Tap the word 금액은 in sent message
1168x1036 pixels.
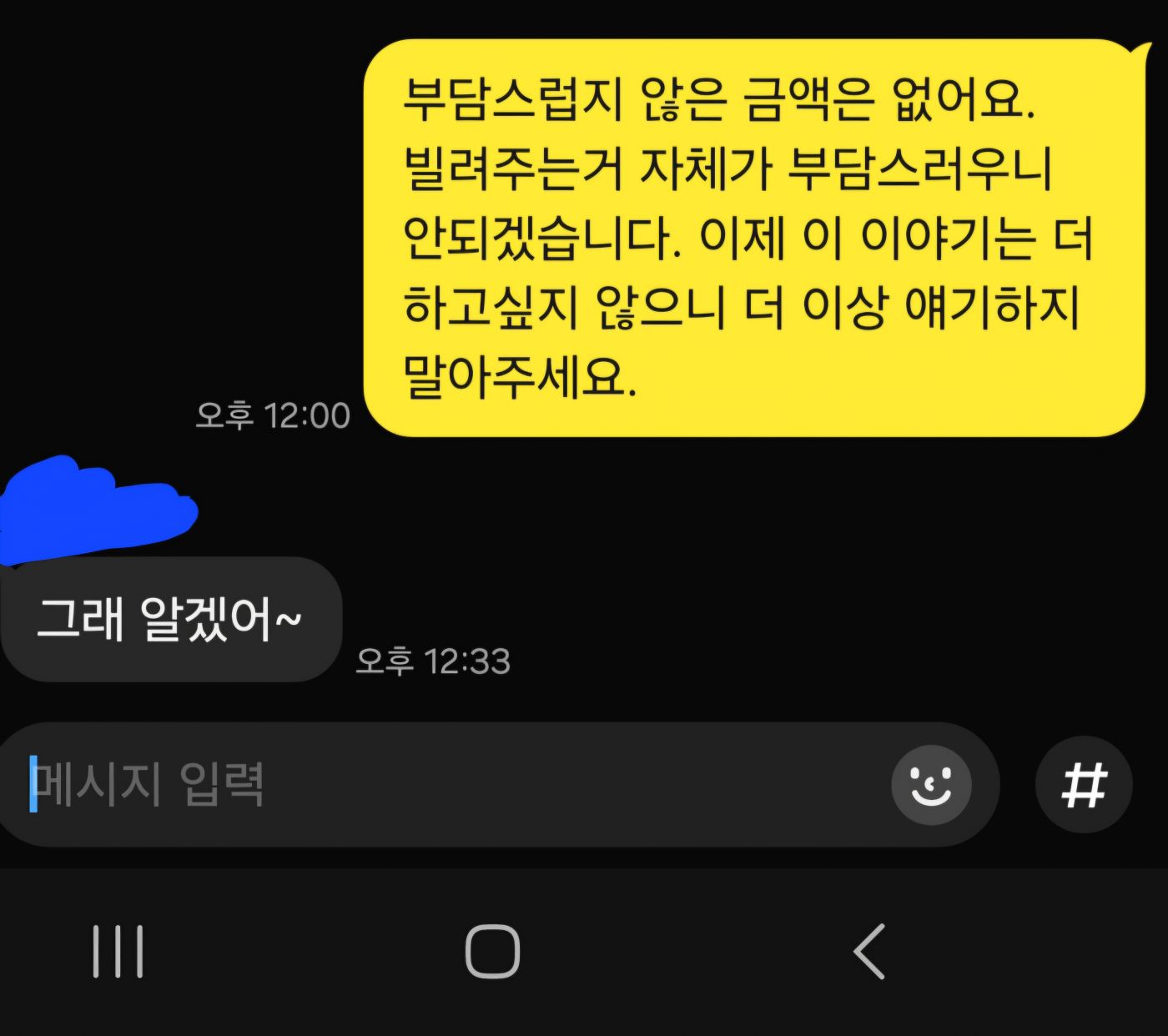[809, 99]
